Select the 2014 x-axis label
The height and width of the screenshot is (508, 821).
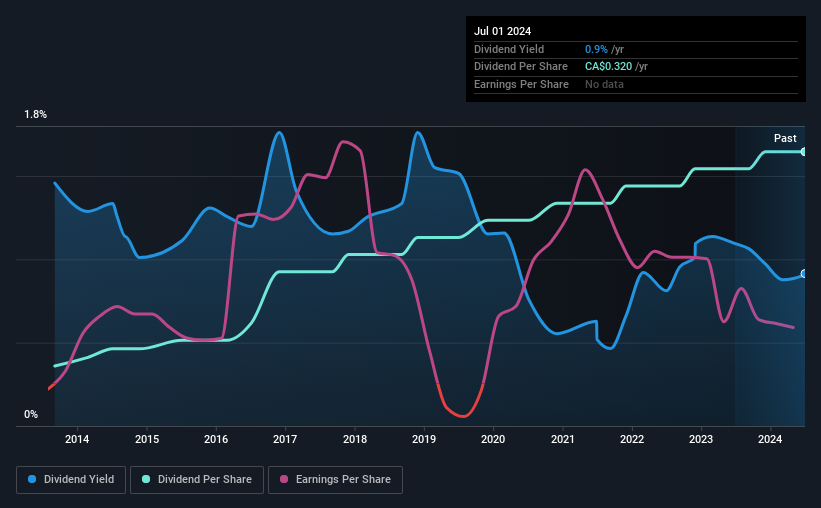(x=77, y=439)
